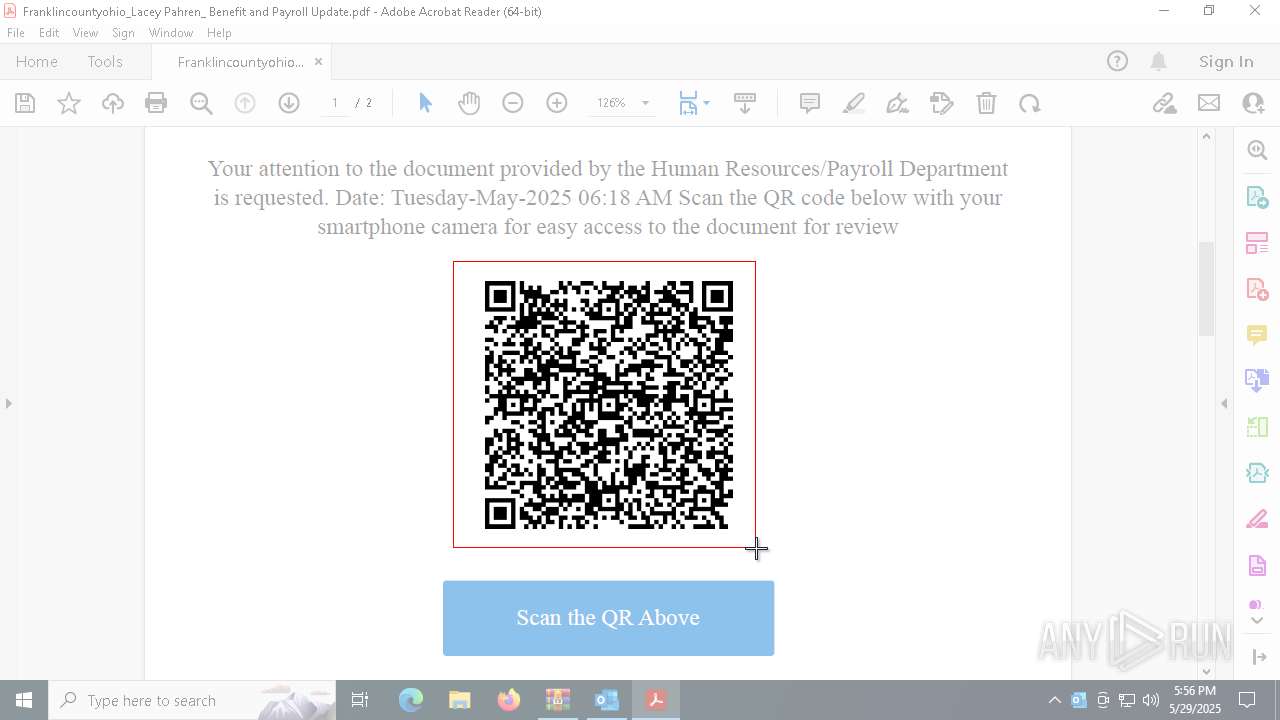Open Firefox from taskbar
The width and height of the screenshot is (1280, 720).
pyautogui.click(x=509, y=700)
